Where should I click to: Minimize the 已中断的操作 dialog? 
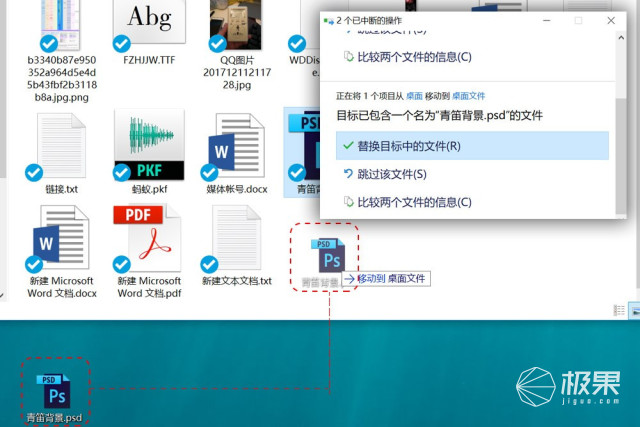pos(547,20)
